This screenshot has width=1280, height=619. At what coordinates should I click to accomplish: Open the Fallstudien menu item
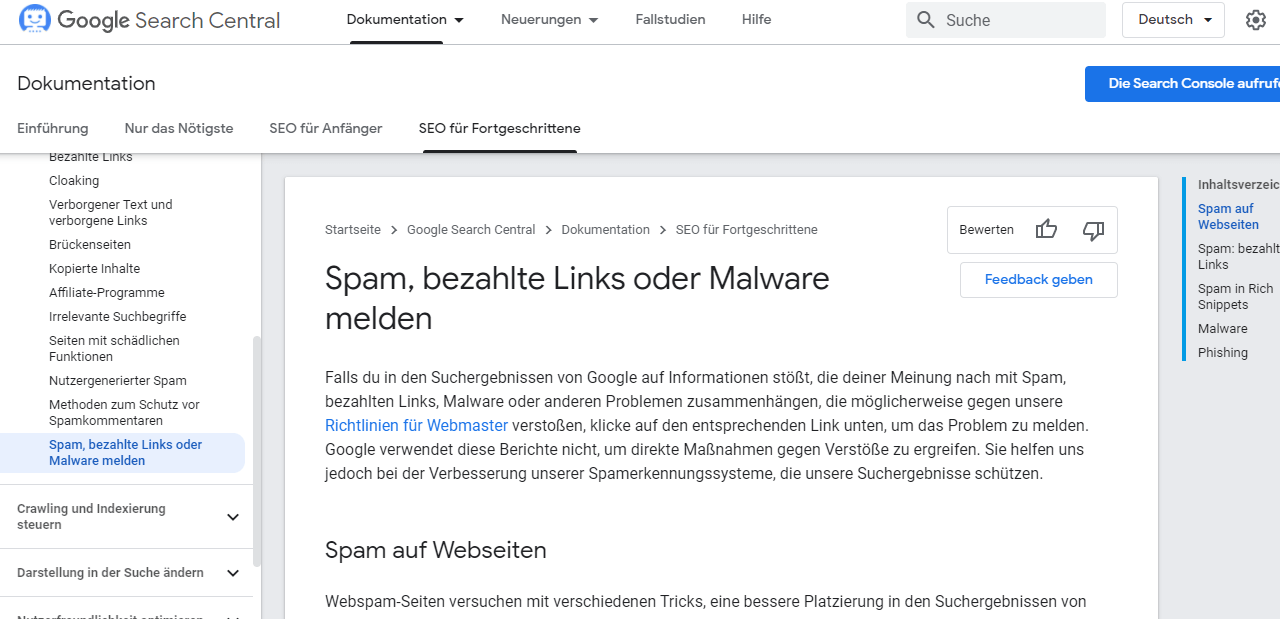[x=670, y=20]
